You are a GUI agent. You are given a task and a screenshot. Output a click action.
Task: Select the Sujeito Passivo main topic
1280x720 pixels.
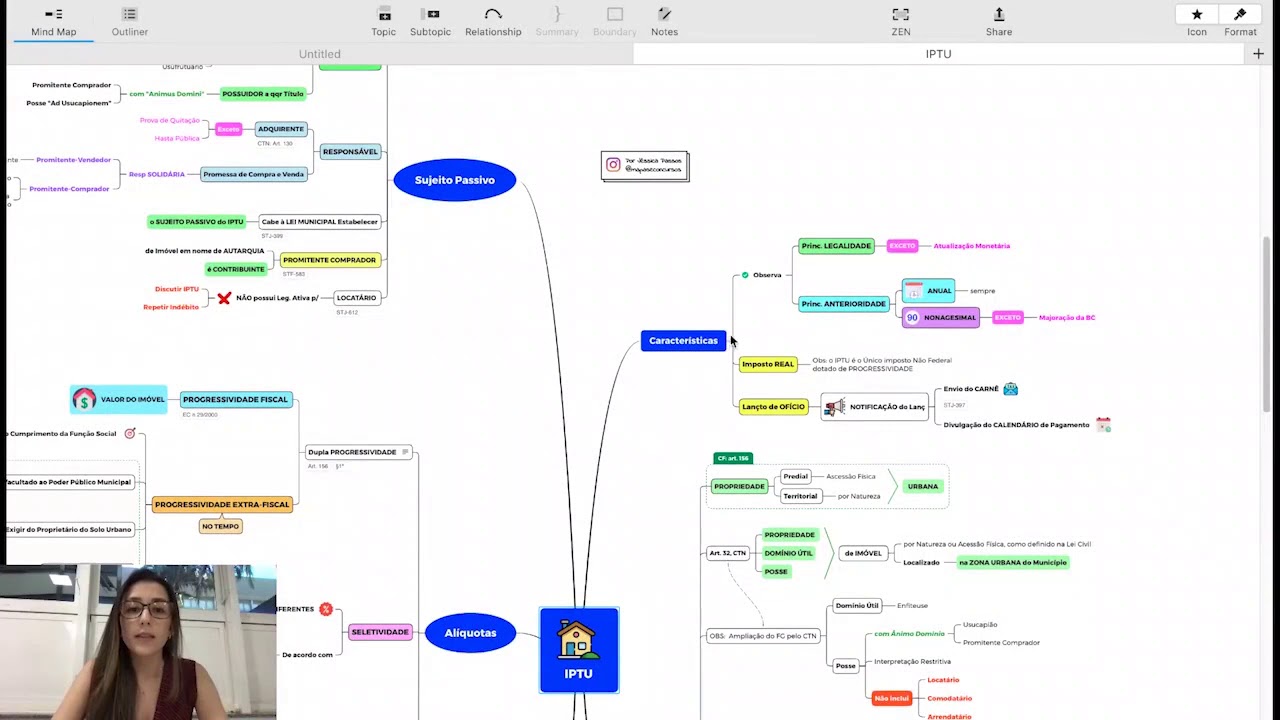[x=455, y=180]
